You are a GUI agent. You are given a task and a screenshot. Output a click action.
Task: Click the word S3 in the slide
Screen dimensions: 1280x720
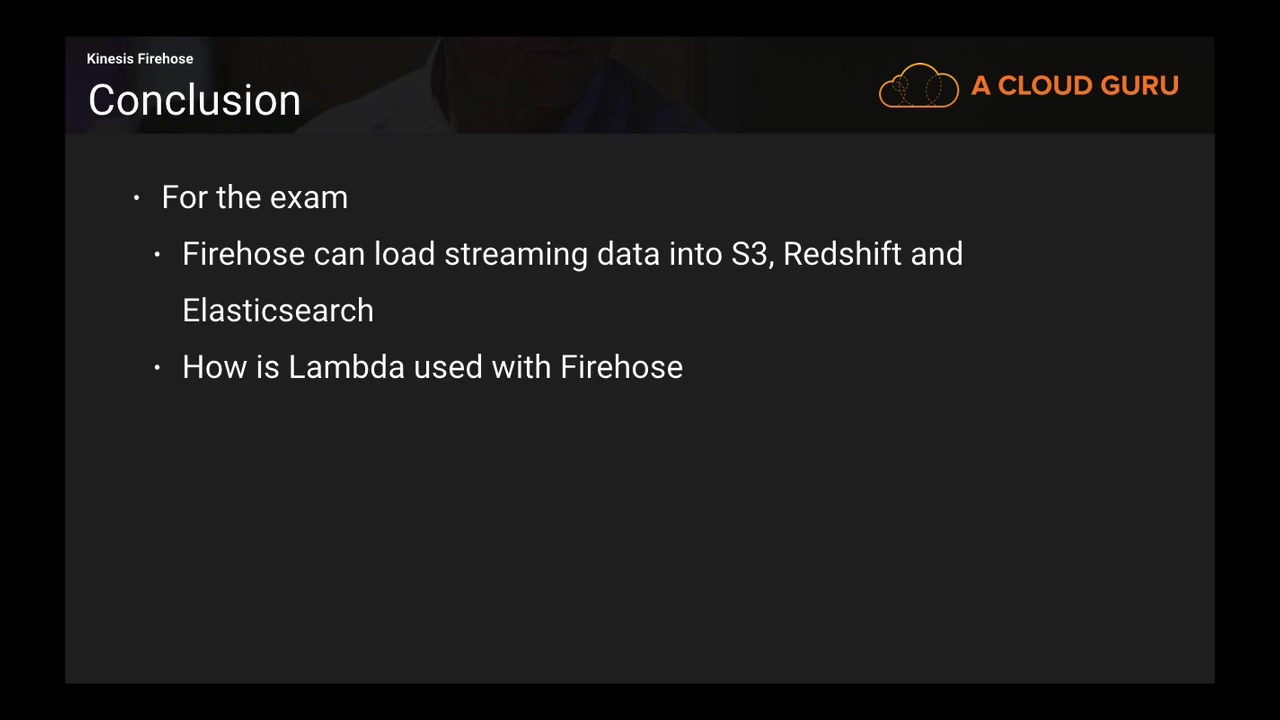click(751, 254)
